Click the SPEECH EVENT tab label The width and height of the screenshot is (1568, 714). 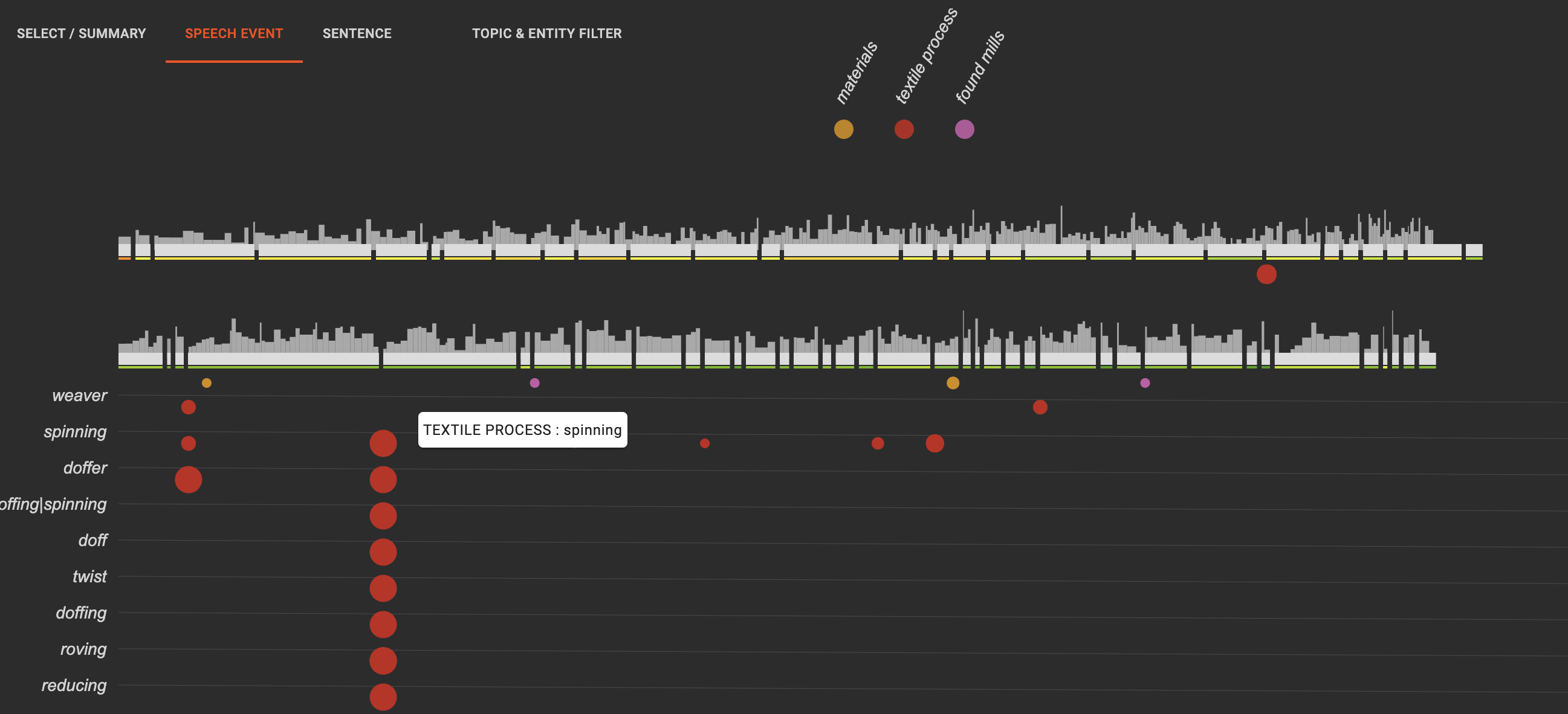pos(234,33)
